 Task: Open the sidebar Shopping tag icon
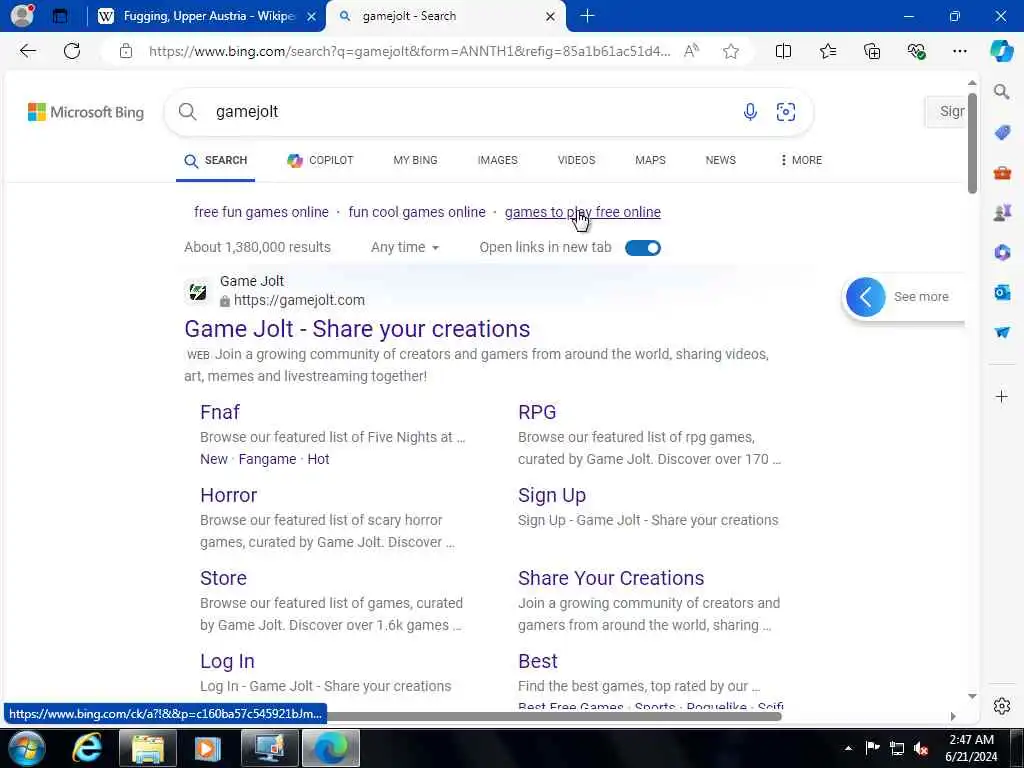tap(1002, 133)
